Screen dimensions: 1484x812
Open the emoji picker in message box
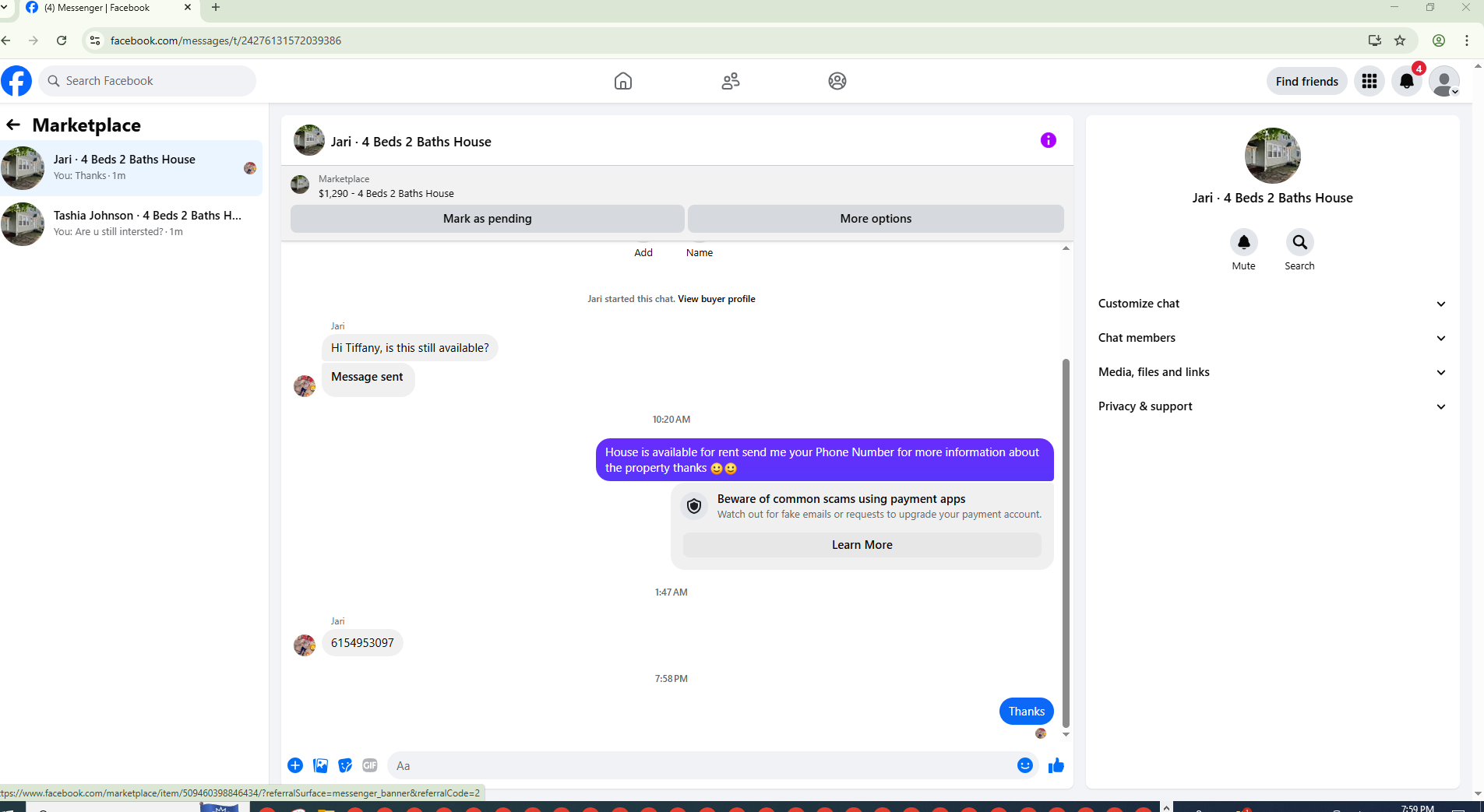tap(1025, 765)
